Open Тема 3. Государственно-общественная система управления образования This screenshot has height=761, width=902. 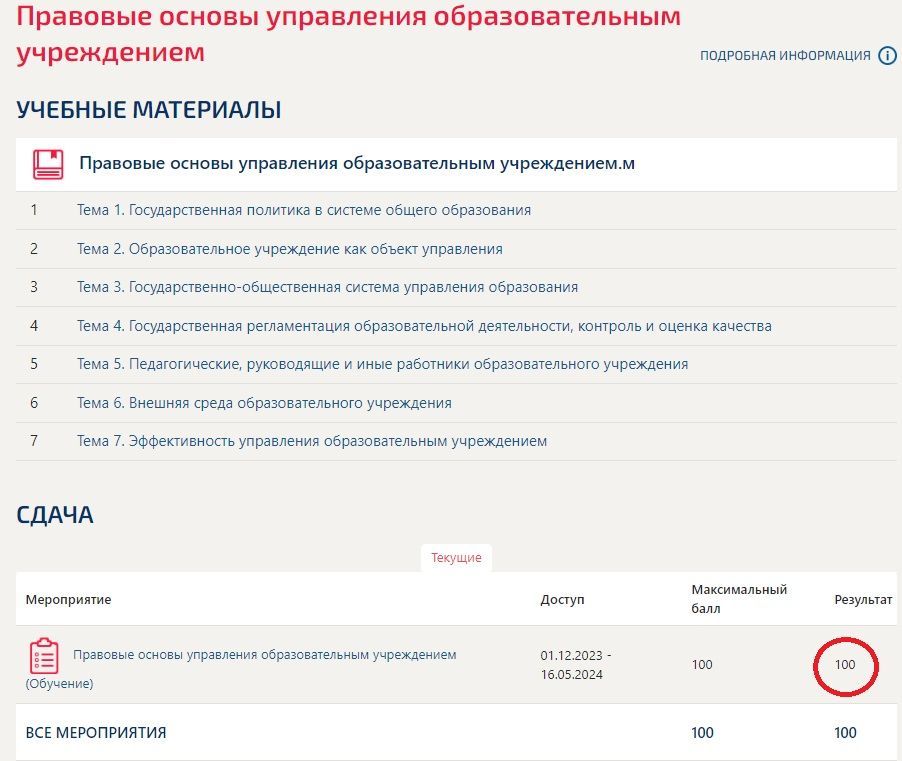(x=327, y=287)
